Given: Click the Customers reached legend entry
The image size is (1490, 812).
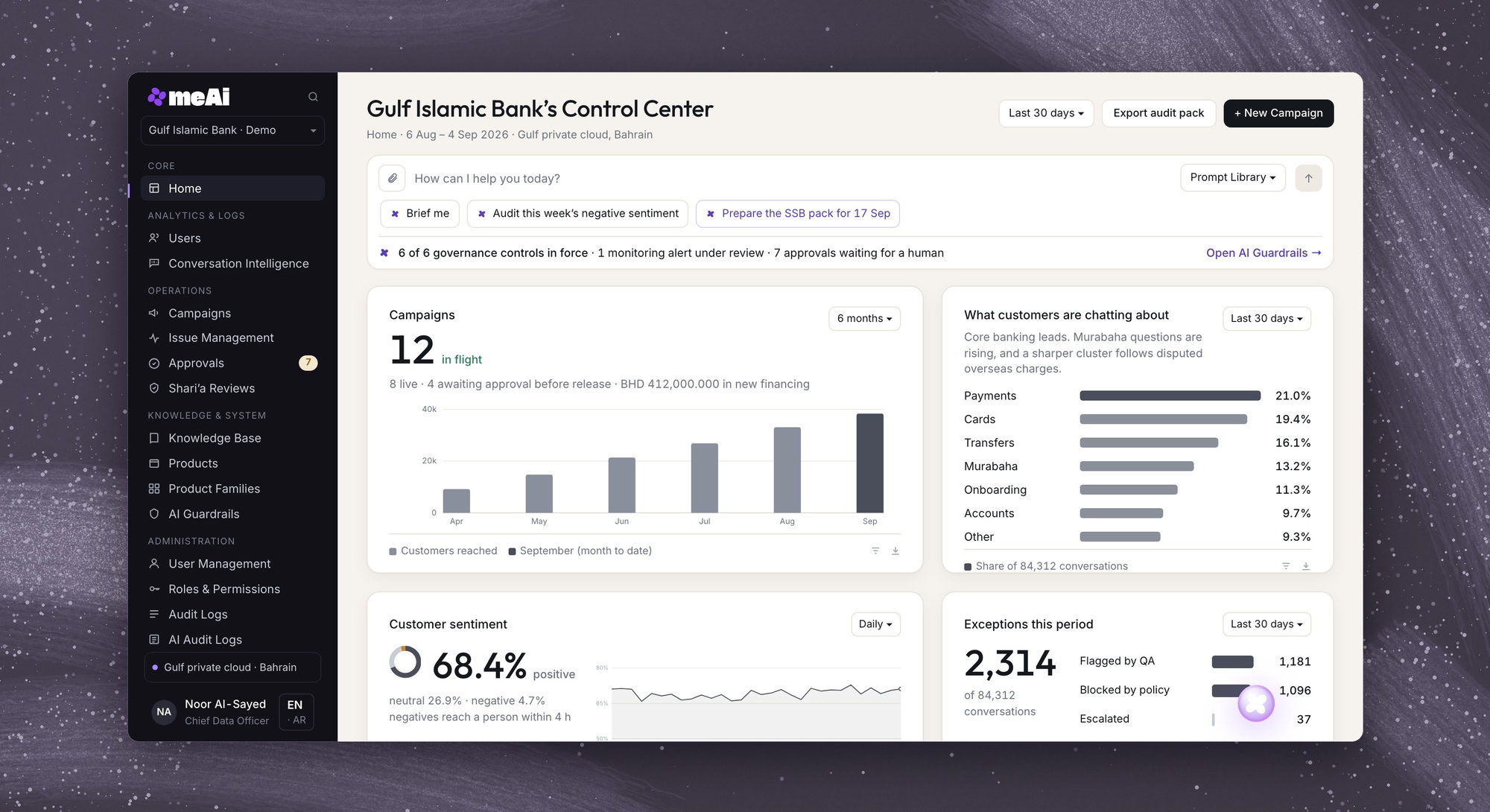Looking at the screenshot, I should [x=443, y=551].
